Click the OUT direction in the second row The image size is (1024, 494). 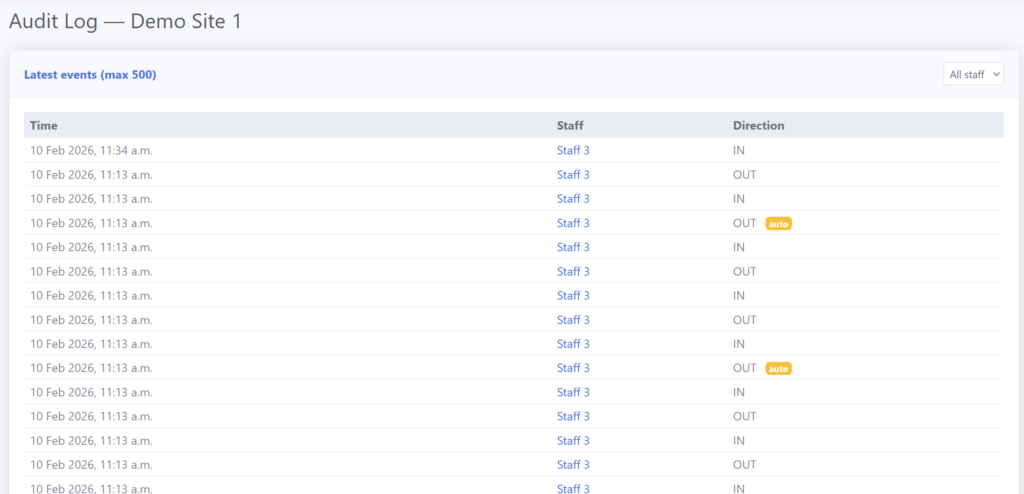point(745,175)
